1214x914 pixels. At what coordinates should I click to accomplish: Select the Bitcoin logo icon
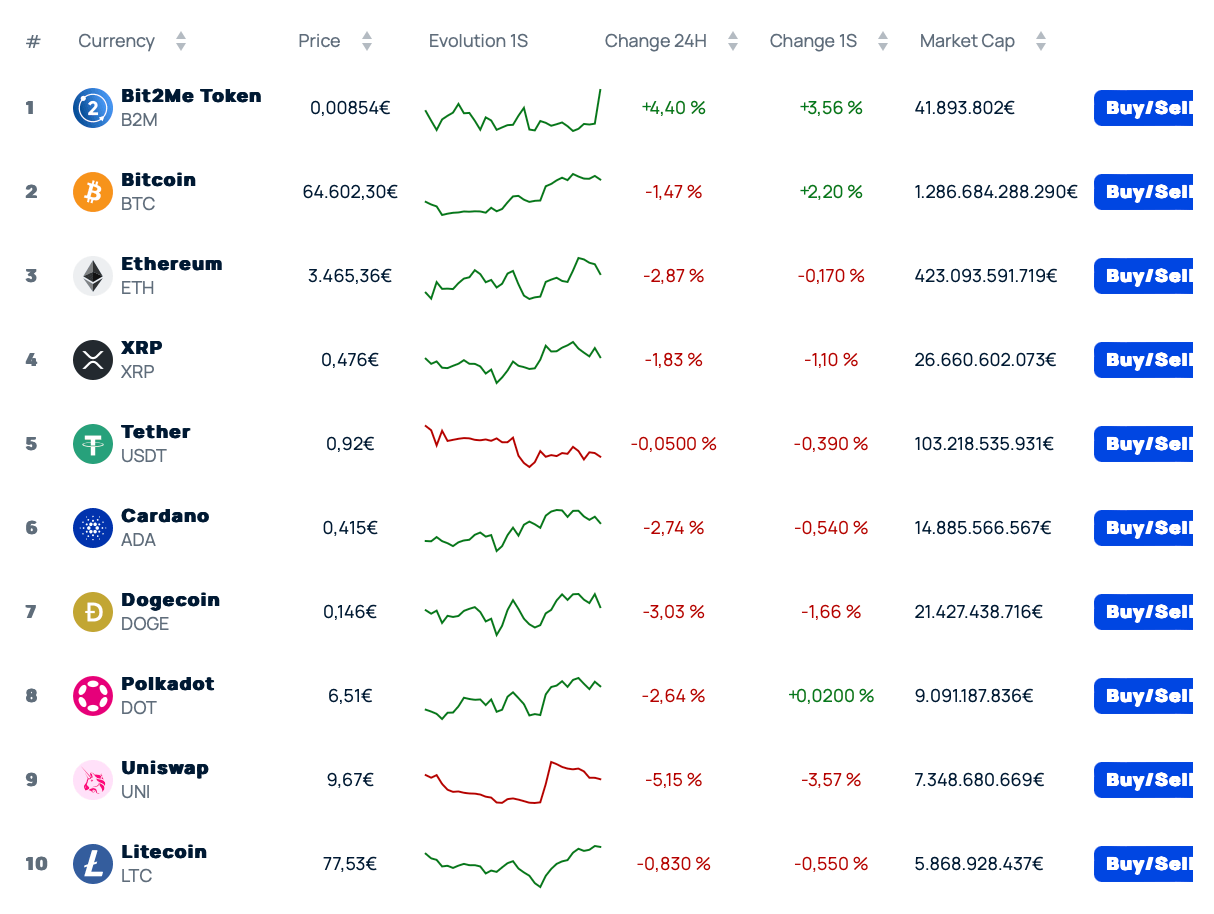[x=92, y=192]
